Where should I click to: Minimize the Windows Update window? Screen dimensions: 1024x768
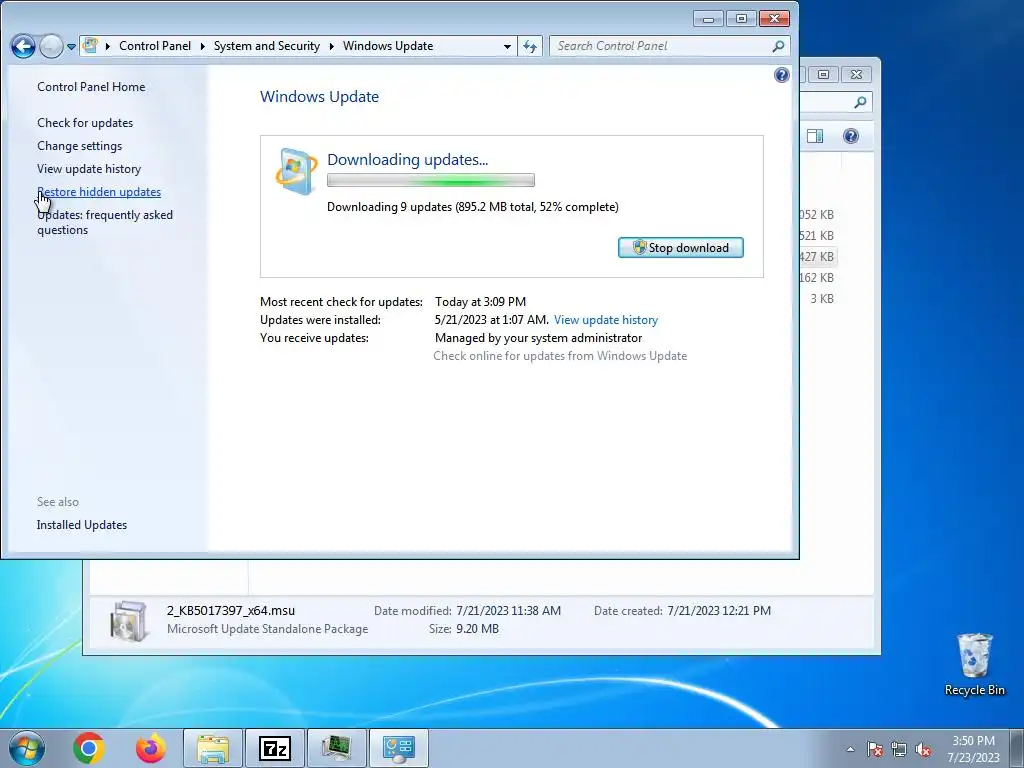pos(708,19)
